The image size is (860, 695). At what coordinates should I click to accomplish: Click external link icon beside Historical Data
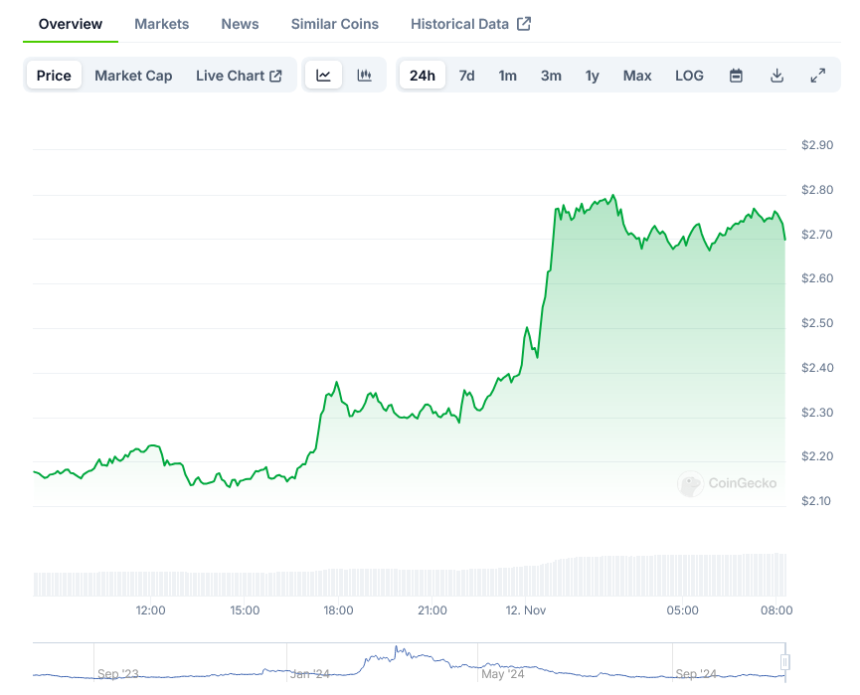(x=524, y=24)
